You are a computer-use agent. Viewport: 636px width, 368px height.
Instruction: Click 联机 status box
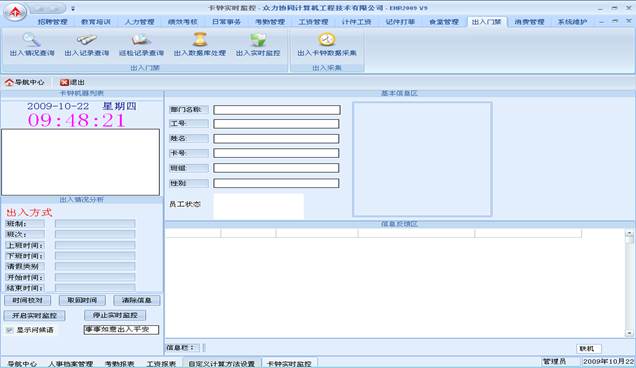[589, 349]
